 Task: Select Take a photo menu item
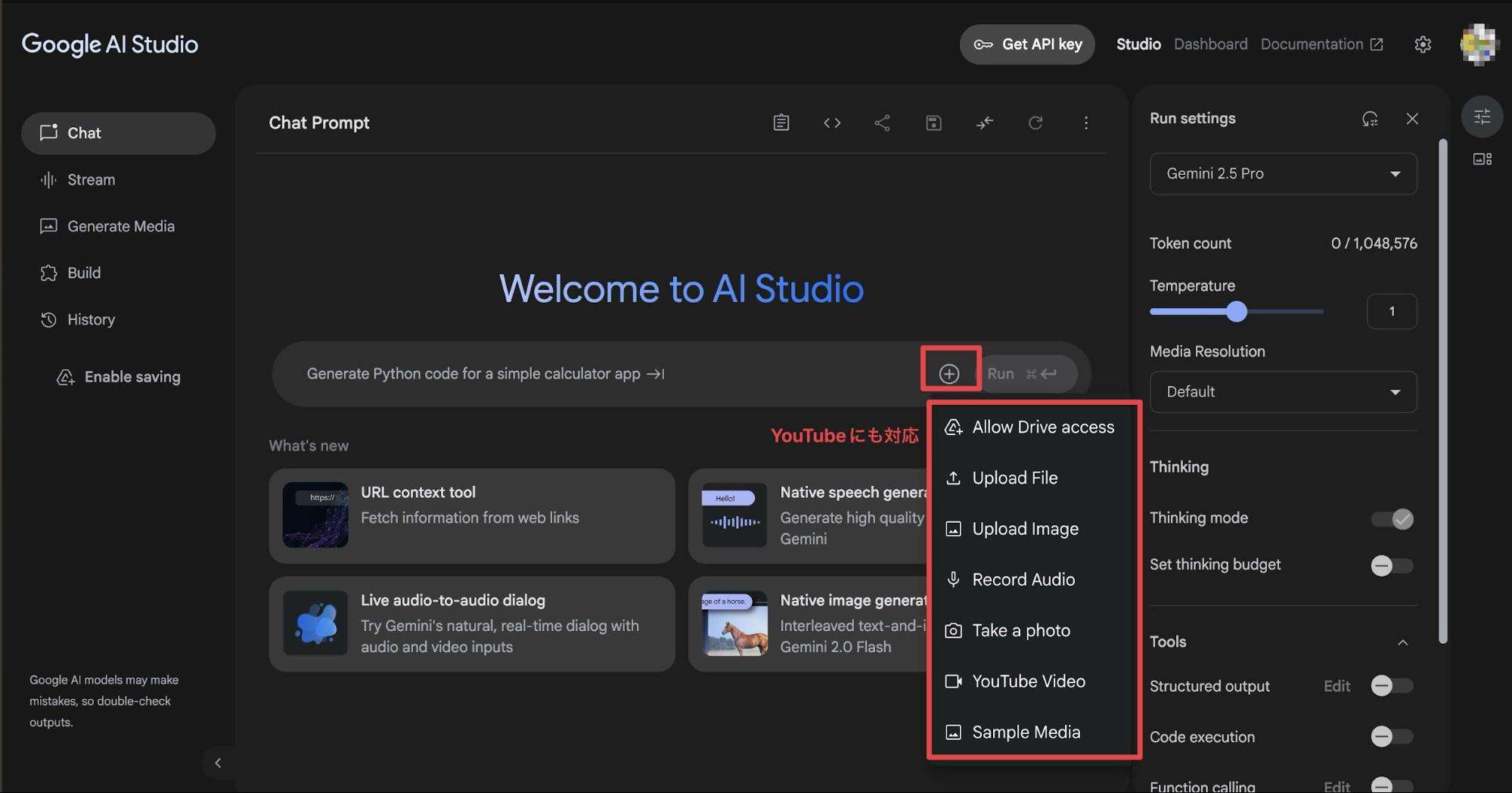click(1033, 630)
